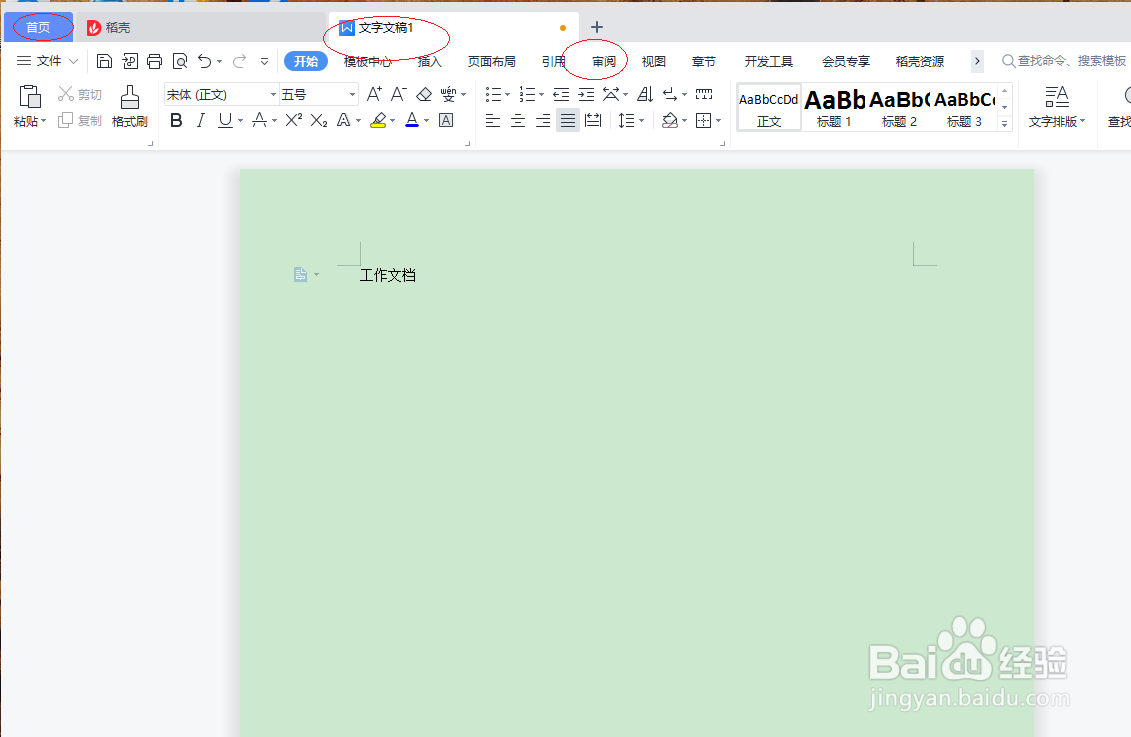Toggle Italic formatting
1131x737 pixels.
point(201,120)
